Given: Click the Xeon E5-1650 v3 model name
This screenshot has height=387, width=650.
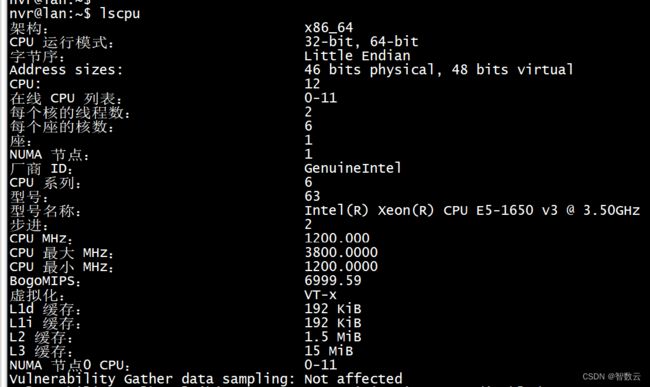Looking at the screenshot, I should (x=472, y=210).
